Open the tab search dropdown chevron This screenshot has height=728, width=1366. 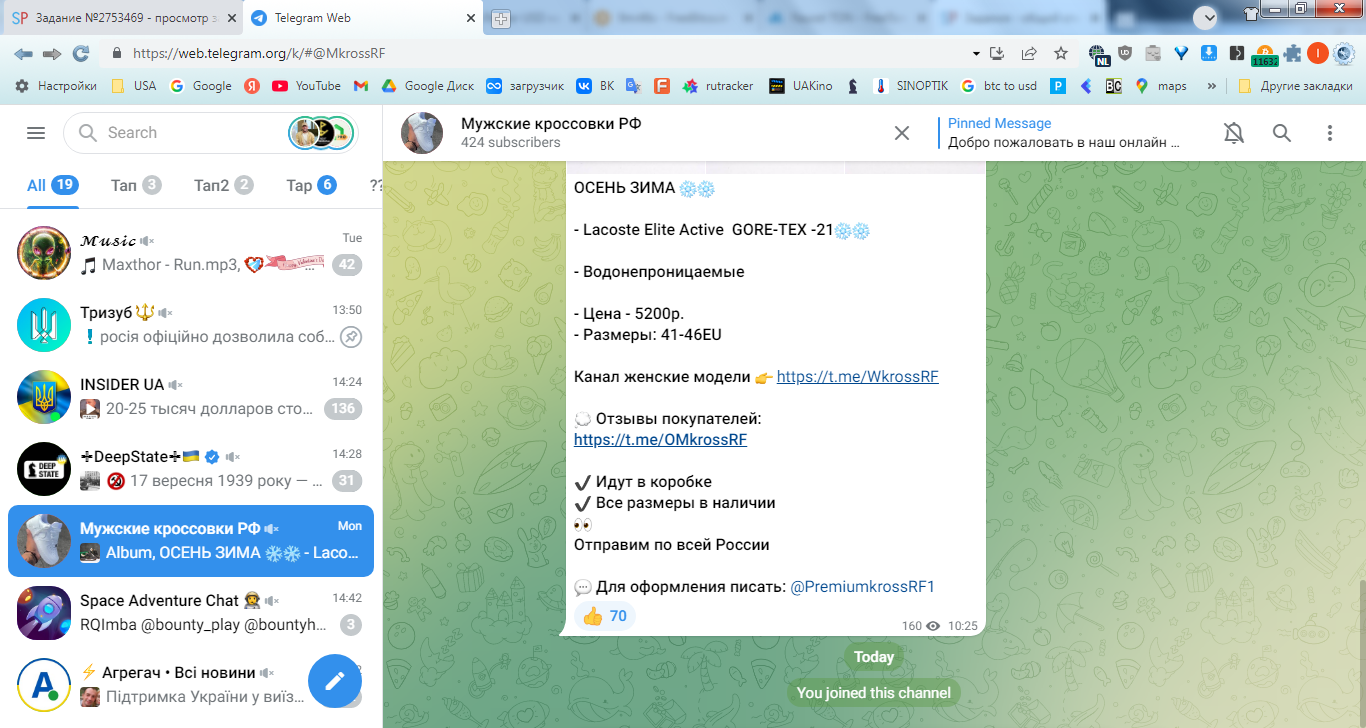click(x=1206, y=16)
